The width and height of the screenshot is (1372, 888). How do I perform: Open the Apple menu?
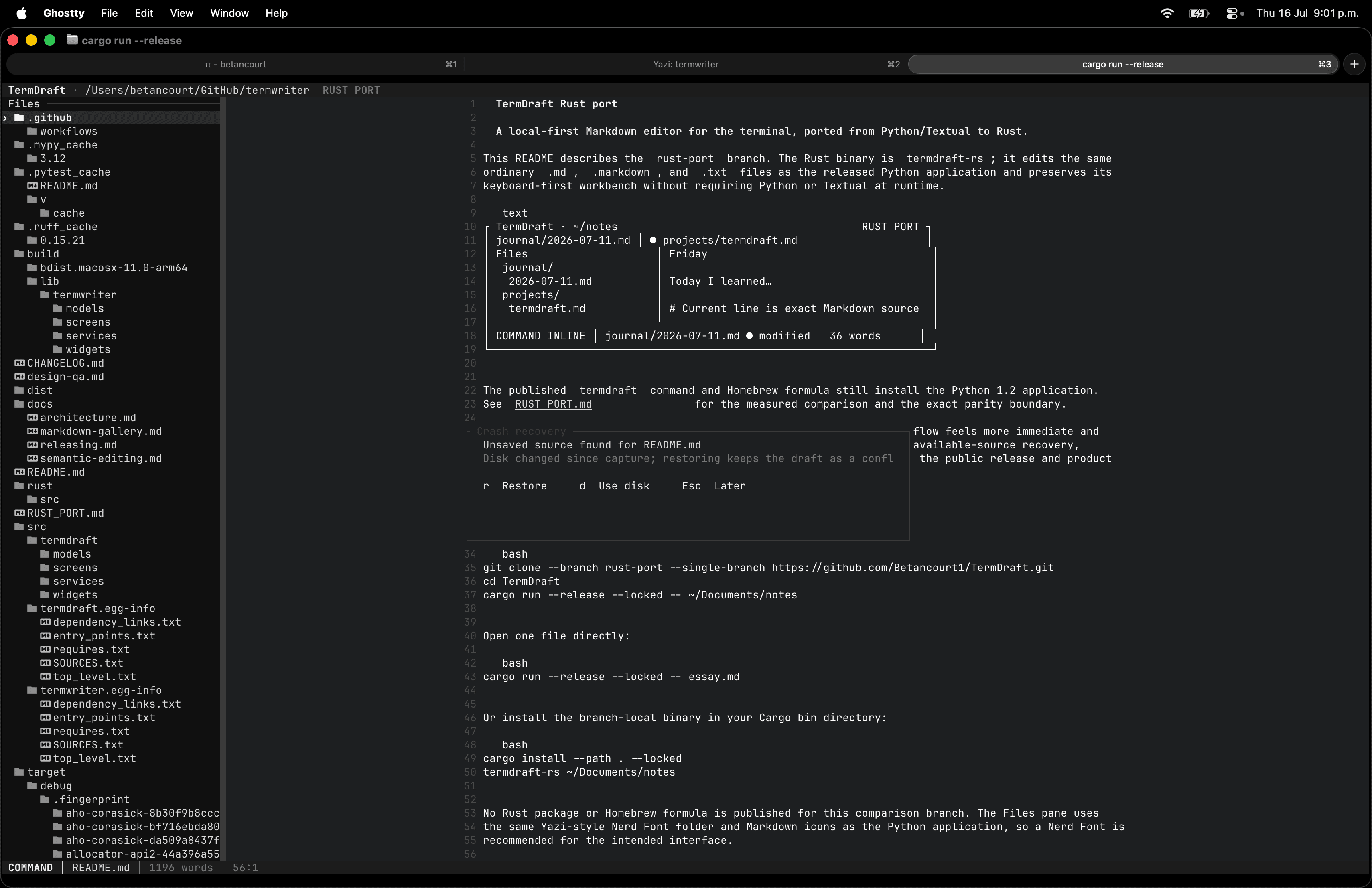22,13
